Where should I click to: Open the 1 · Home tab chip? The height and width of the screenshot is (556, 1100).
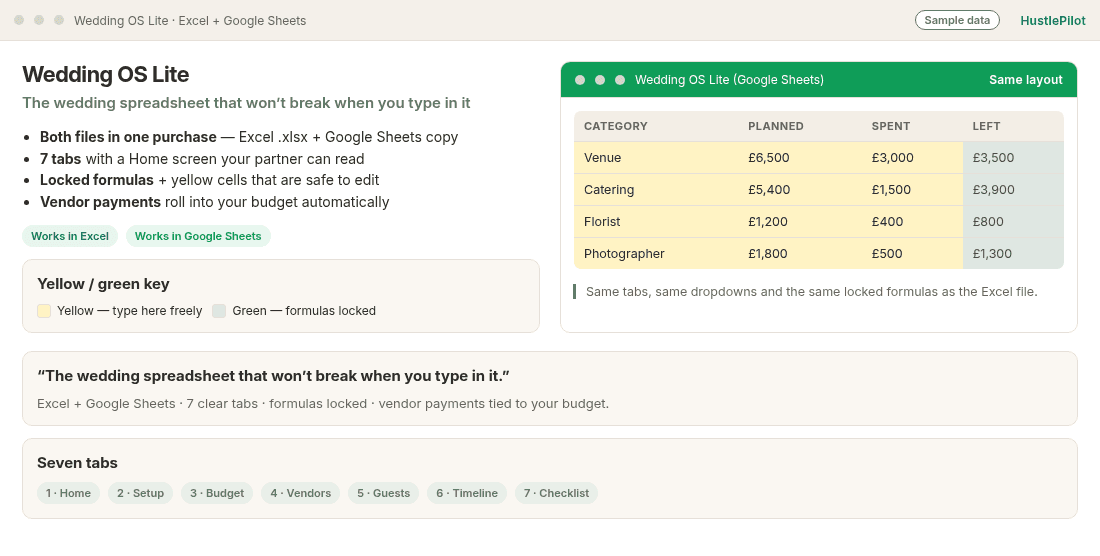(x=68, y=493)
